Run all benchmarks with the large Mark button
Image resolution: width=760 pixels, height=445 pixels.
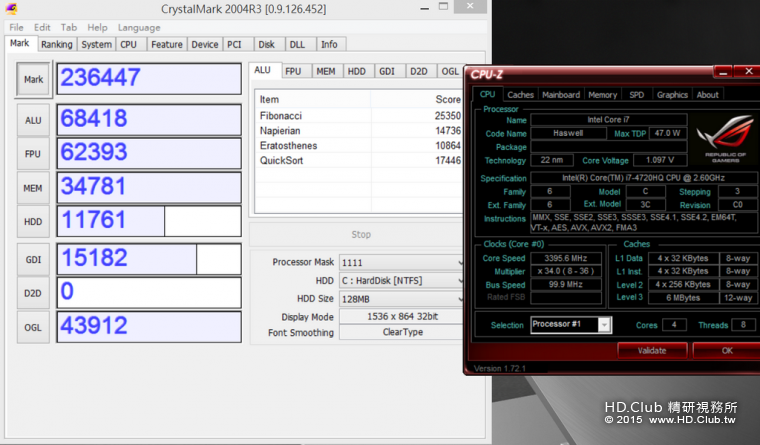(32, 80)
